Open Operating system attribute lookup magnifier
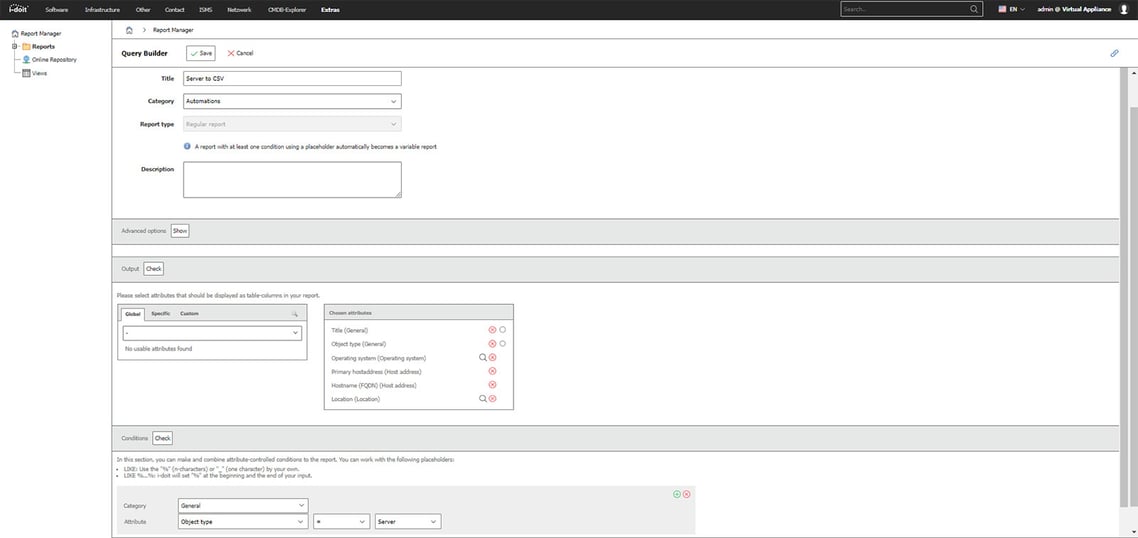The width and height of the screenshot is (1138, 538). pos(483,357)
